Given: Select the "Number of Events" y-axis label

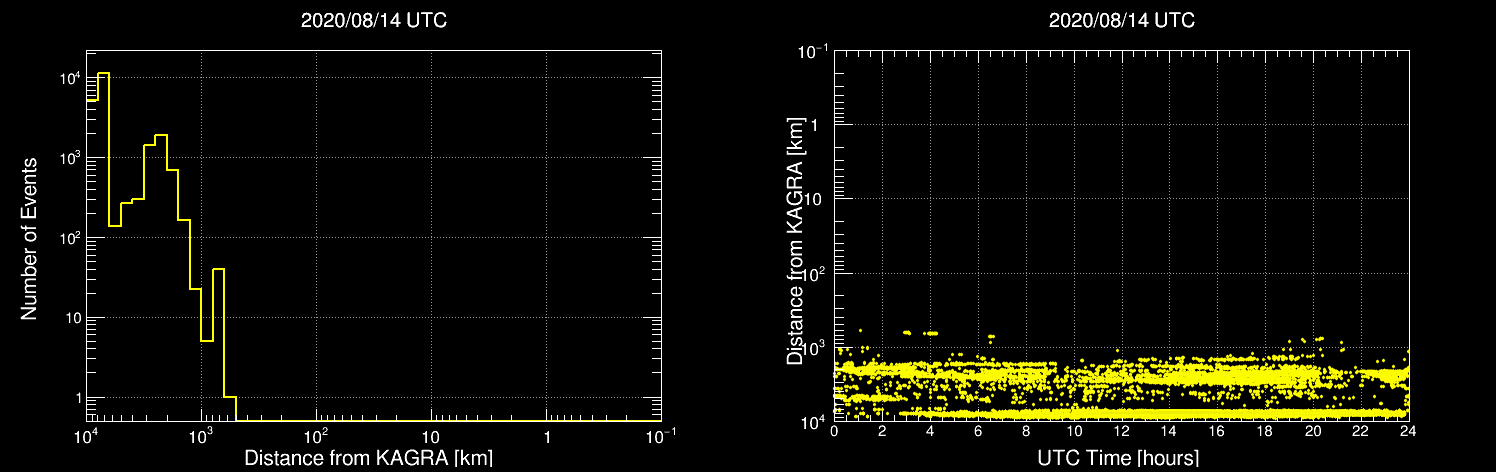Looking at the screenshot, I should click(29, 237).
